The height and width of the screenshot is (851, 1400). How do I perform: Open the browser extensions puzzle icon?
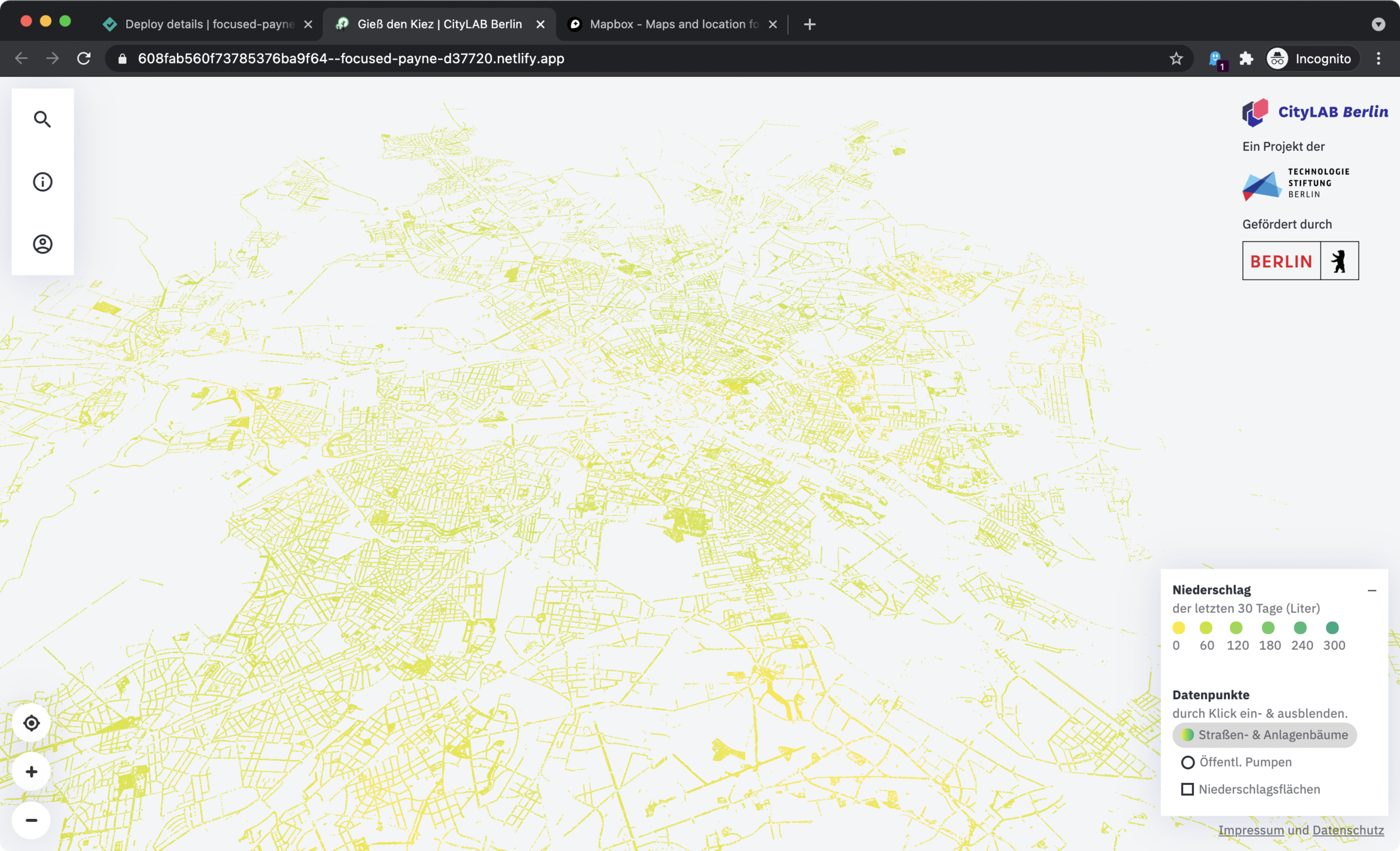[1246, 59]
